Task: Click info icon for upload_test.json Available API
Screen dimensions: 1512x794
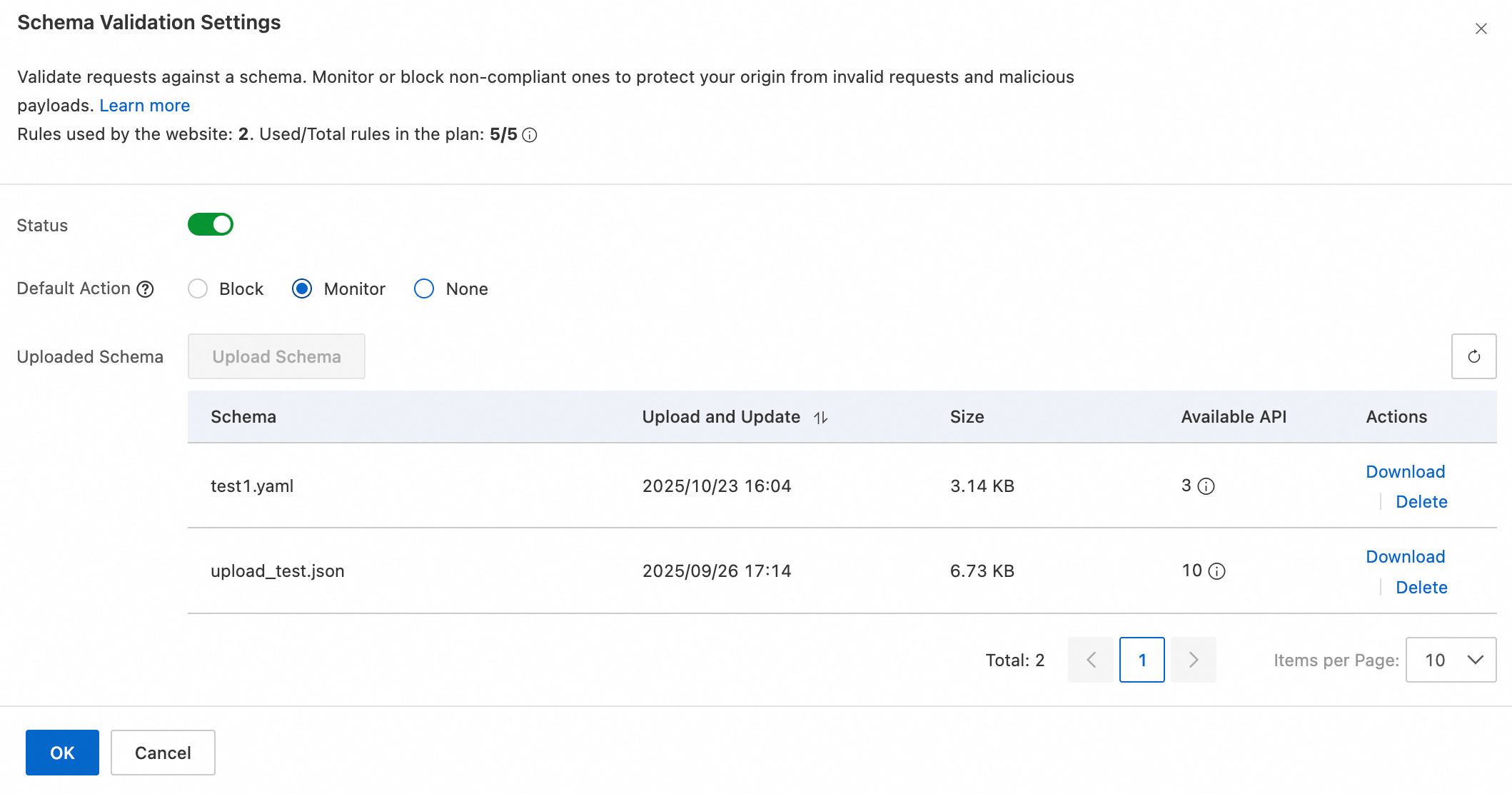Action: tap(1217, 571)
